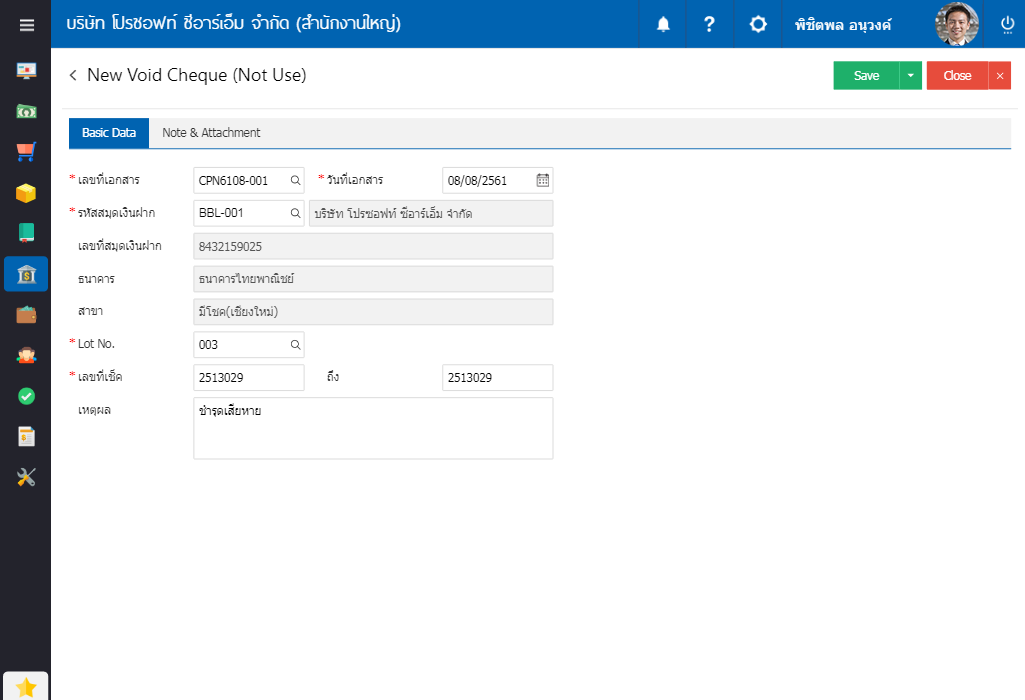Click the เหตุผล label

click(94, 410)
